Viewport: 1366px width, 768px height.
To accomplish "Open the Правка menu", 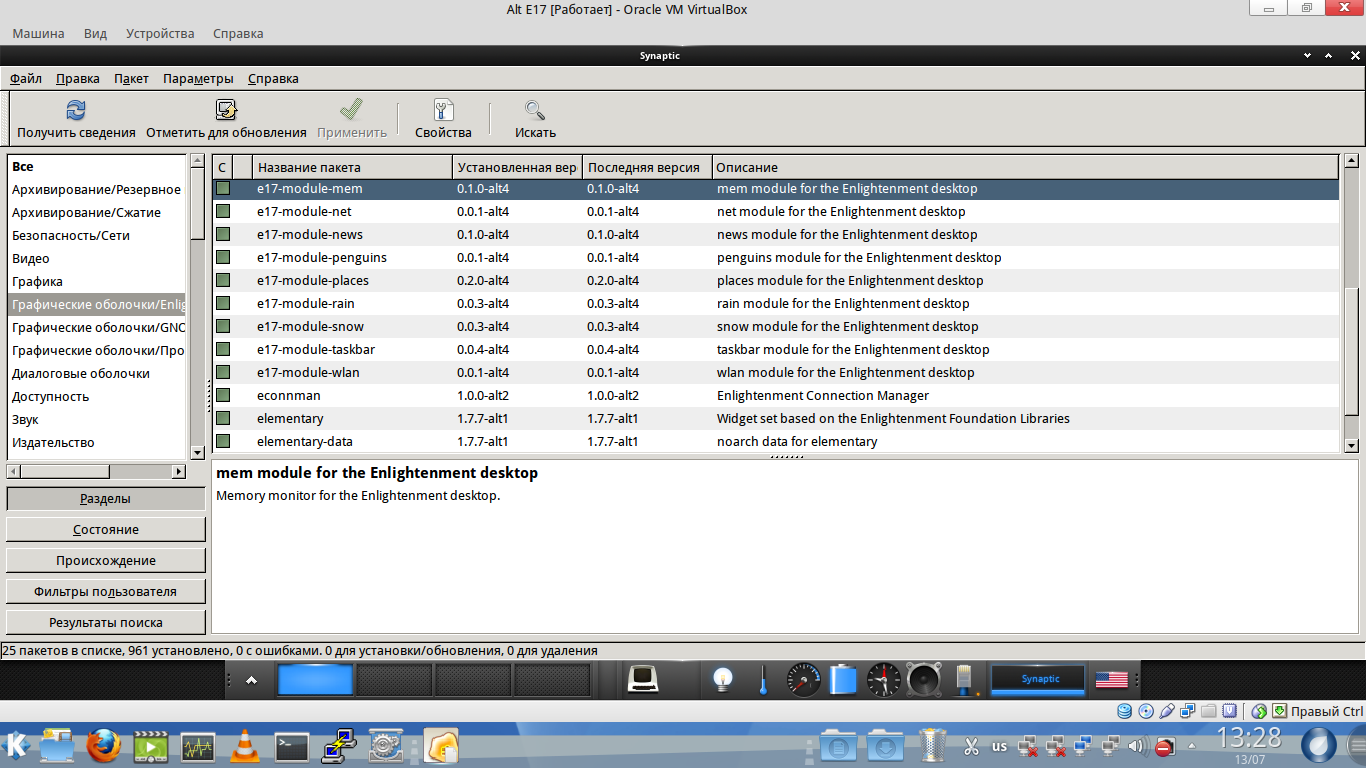I will click(x=78, y=78).
